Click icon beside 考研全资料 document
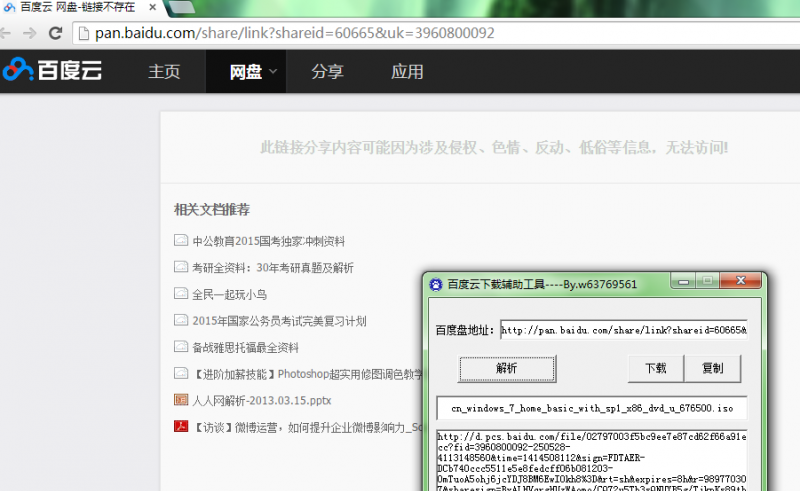The image size is (800, 491). pos(181,266)
